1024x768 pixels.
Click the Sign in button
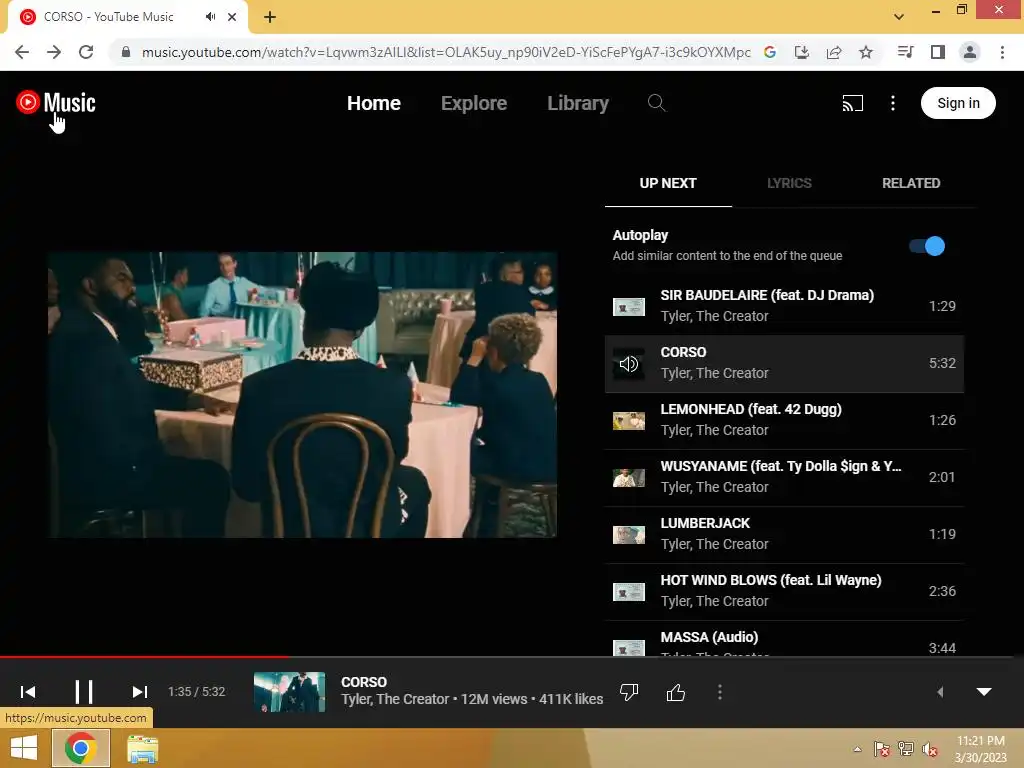coord(958,103)
